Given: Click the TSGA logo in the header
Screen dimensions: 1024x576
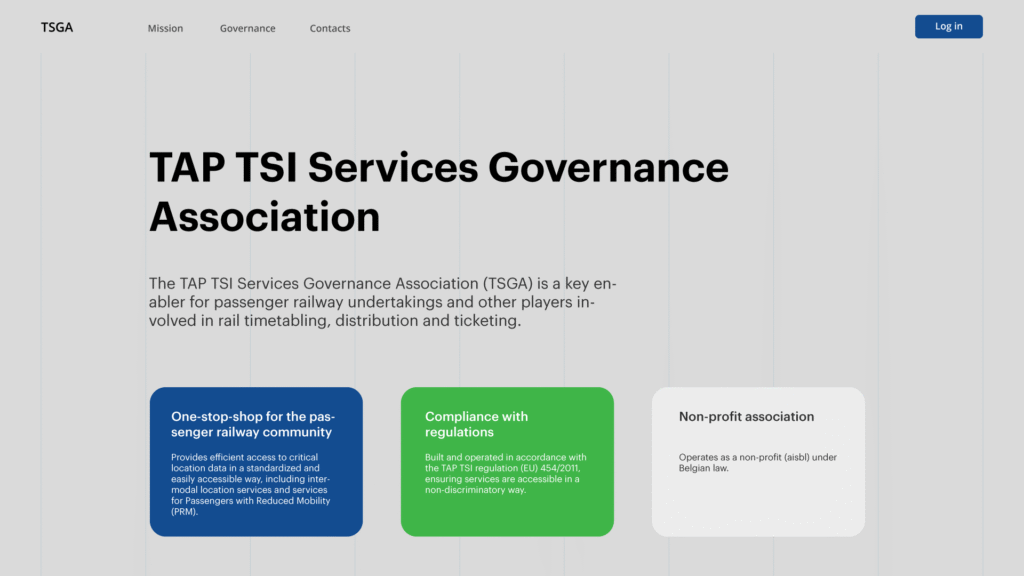Looking at the screenshot, I should coord(57,27).
